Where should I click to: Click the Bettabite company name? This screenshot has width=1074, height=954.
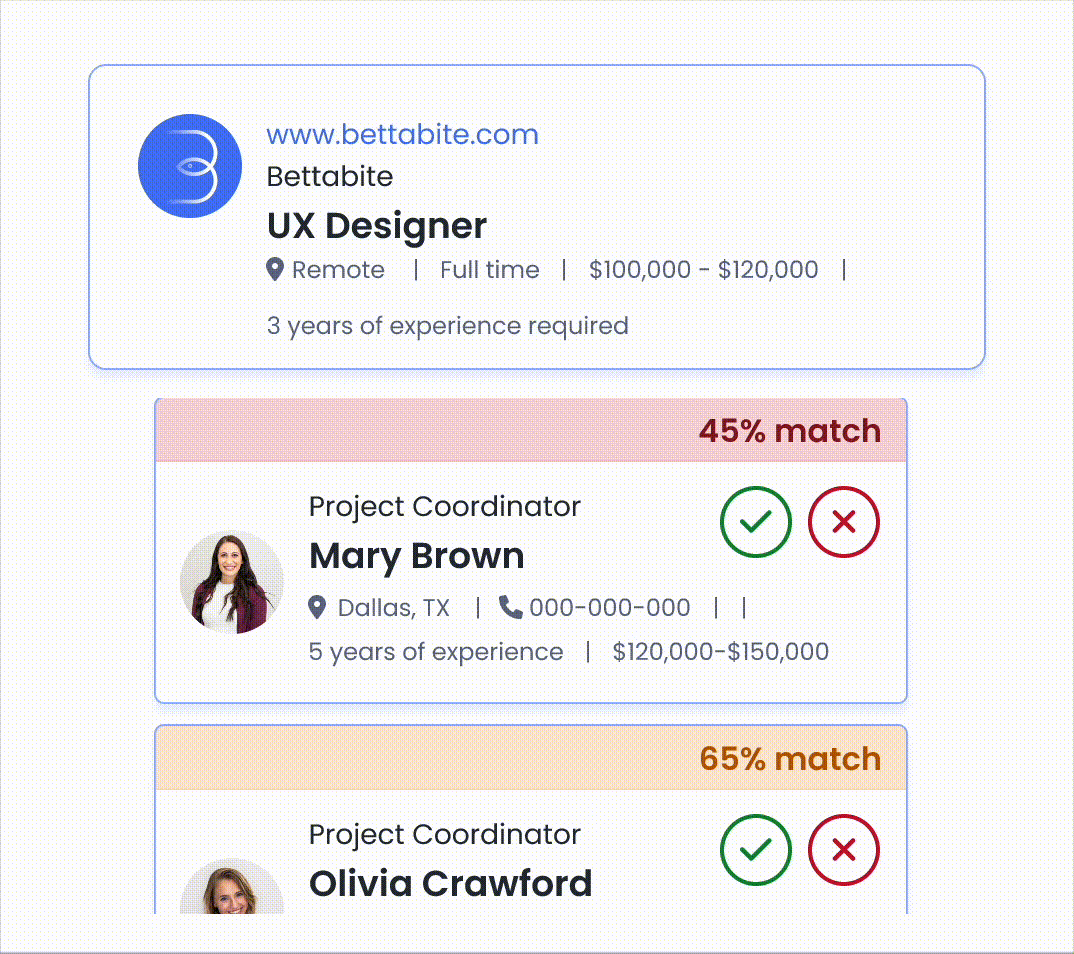[330, 177]
